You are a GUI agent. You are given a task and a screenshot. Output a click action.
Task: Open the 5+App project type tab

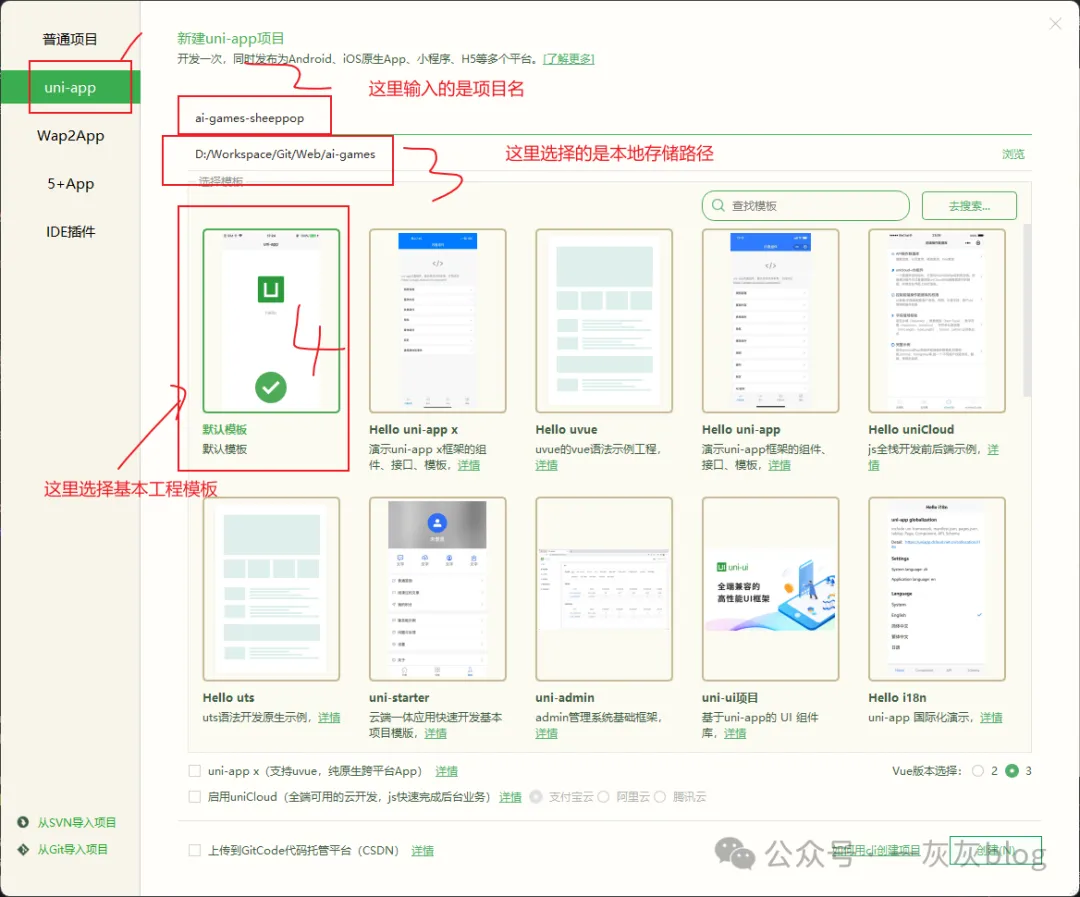click(x=70, y=184)
